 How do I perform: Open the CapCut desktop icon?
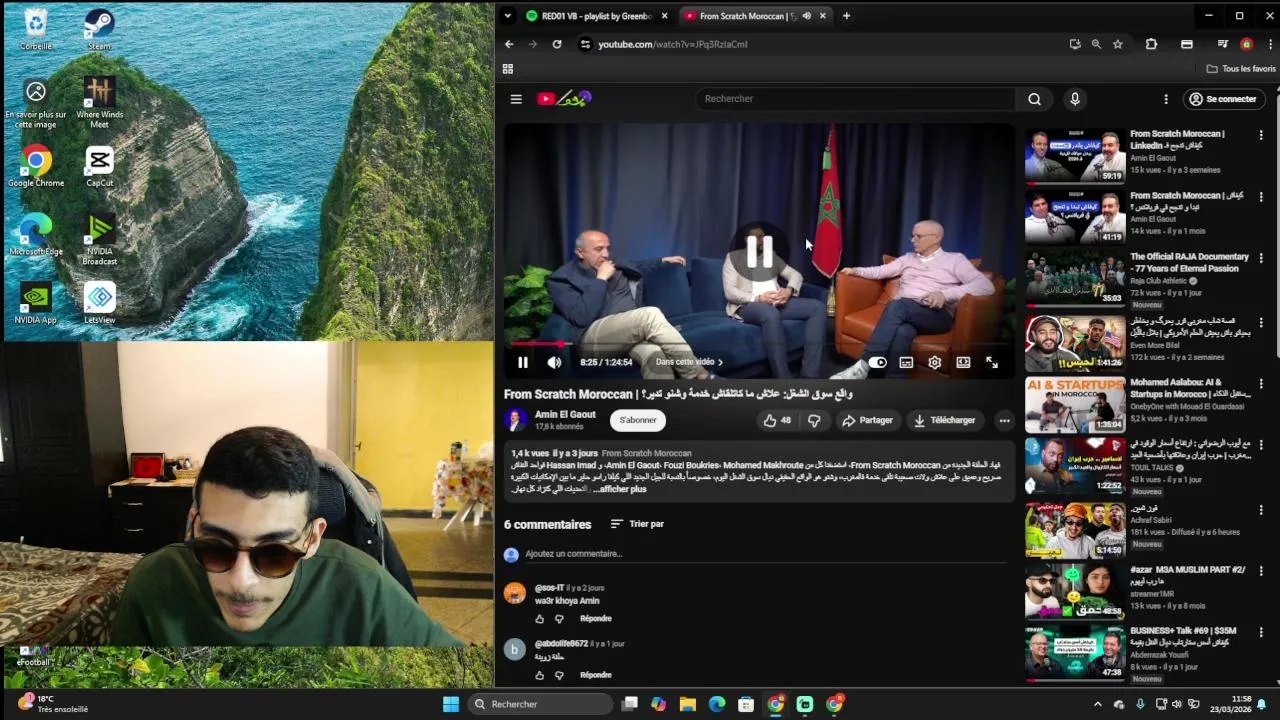99,166
